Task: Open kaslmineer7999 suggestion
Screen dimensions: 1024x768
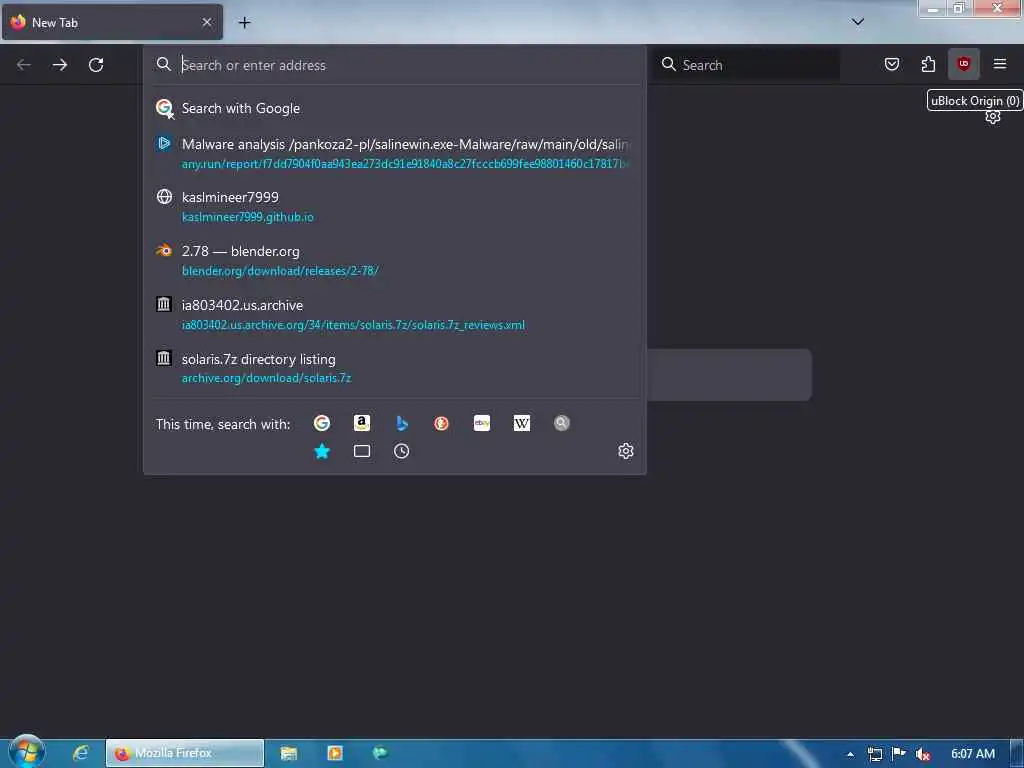Action: [394, 206]
